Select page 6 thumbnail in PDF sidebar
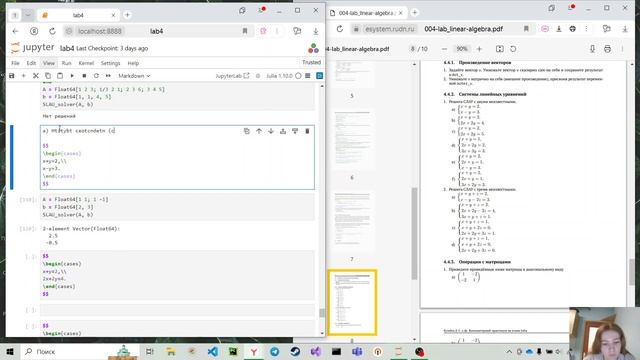The height and width of the screenshot is (360, 640). pyautogui.click(x=352, y=139)
